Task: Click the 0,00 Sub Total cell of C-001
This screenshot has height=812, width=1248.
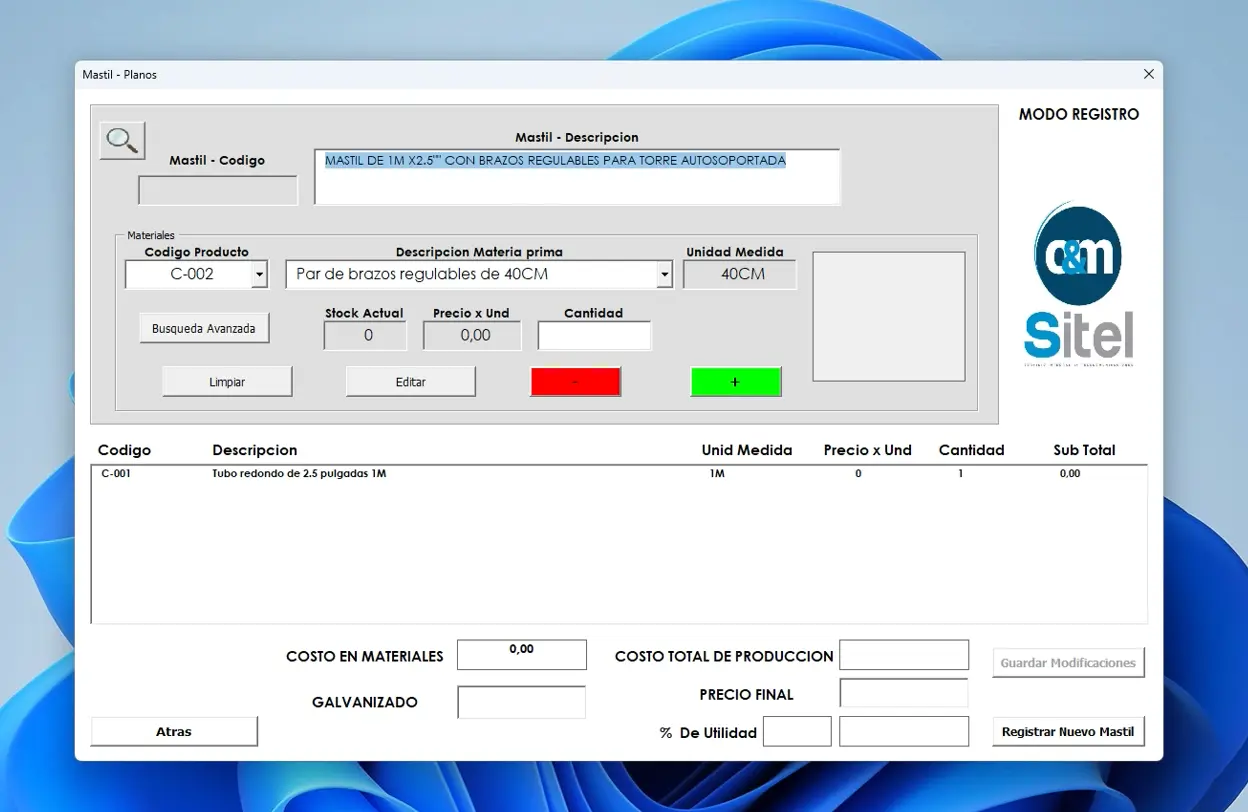Action: [x=1070, y=474]
